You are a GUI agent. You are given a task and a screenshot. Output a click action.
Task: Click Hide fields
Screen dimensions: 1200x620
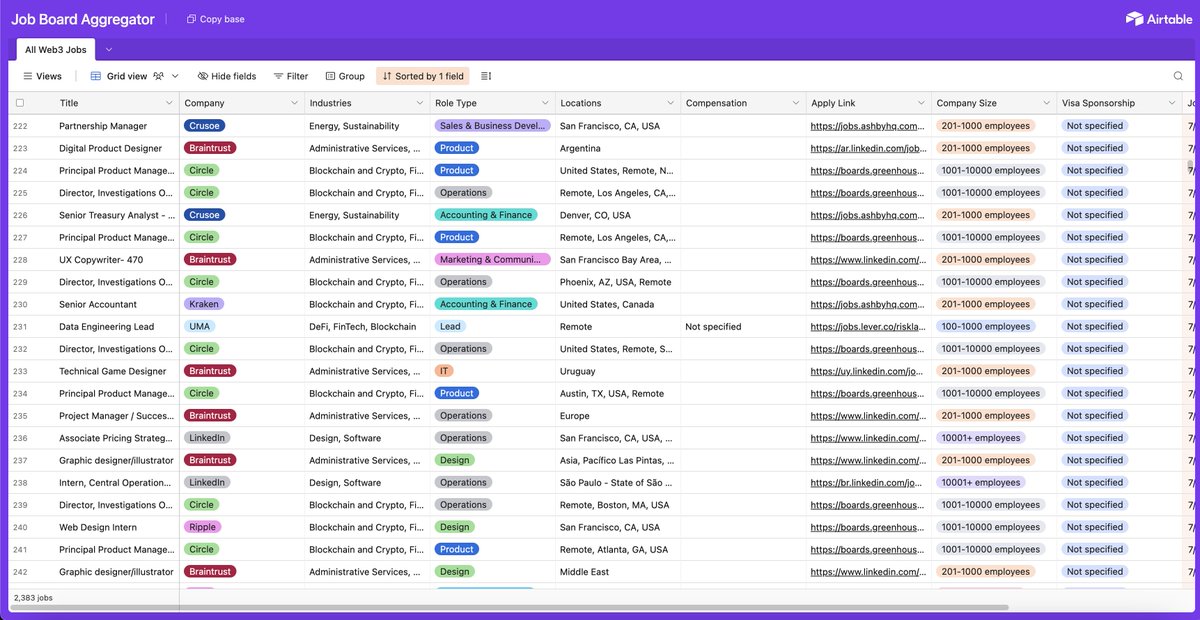227,76
